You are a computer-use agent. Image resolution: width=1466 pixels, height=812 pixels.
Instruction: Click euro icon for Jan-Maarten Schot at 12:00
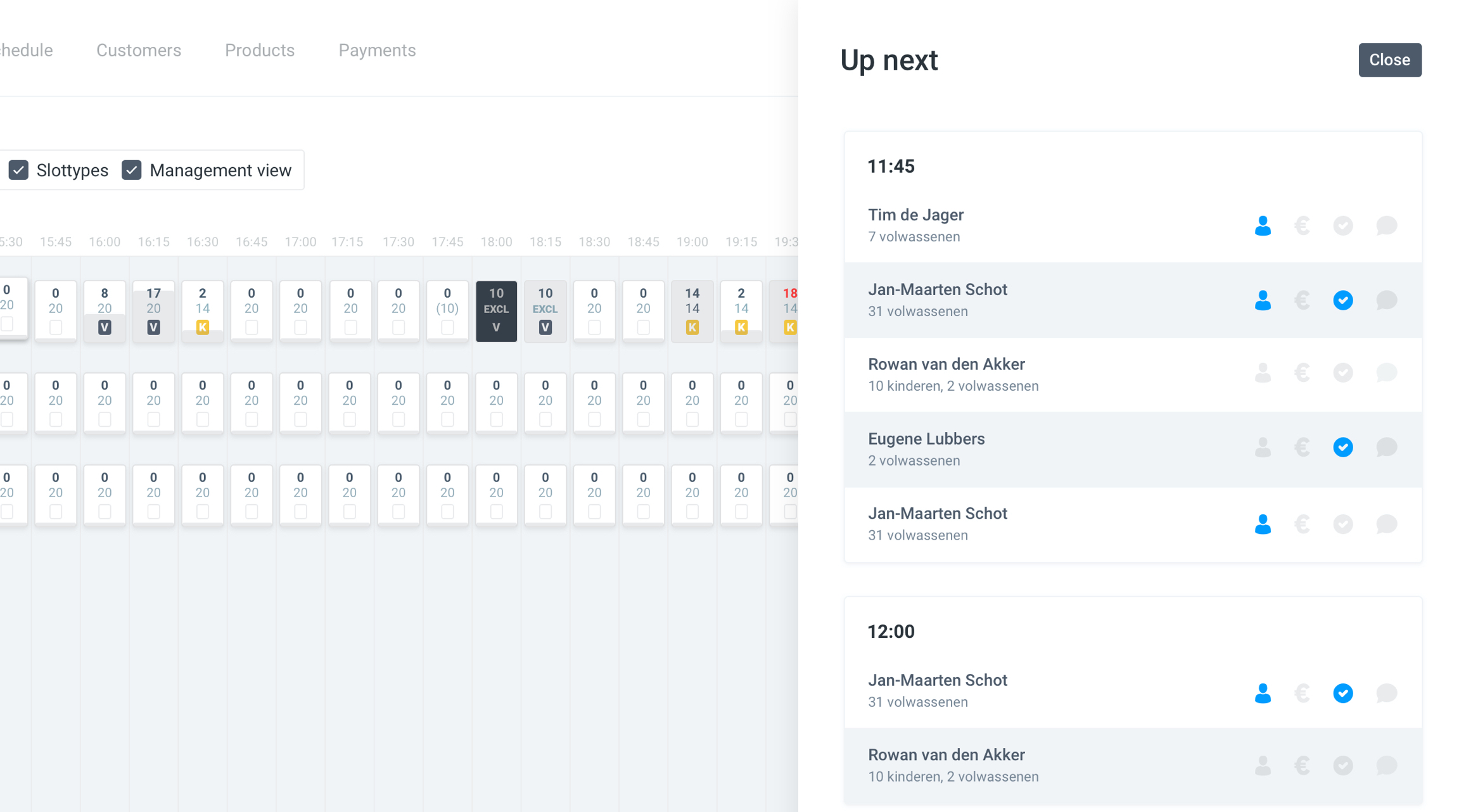point(1303,693)
